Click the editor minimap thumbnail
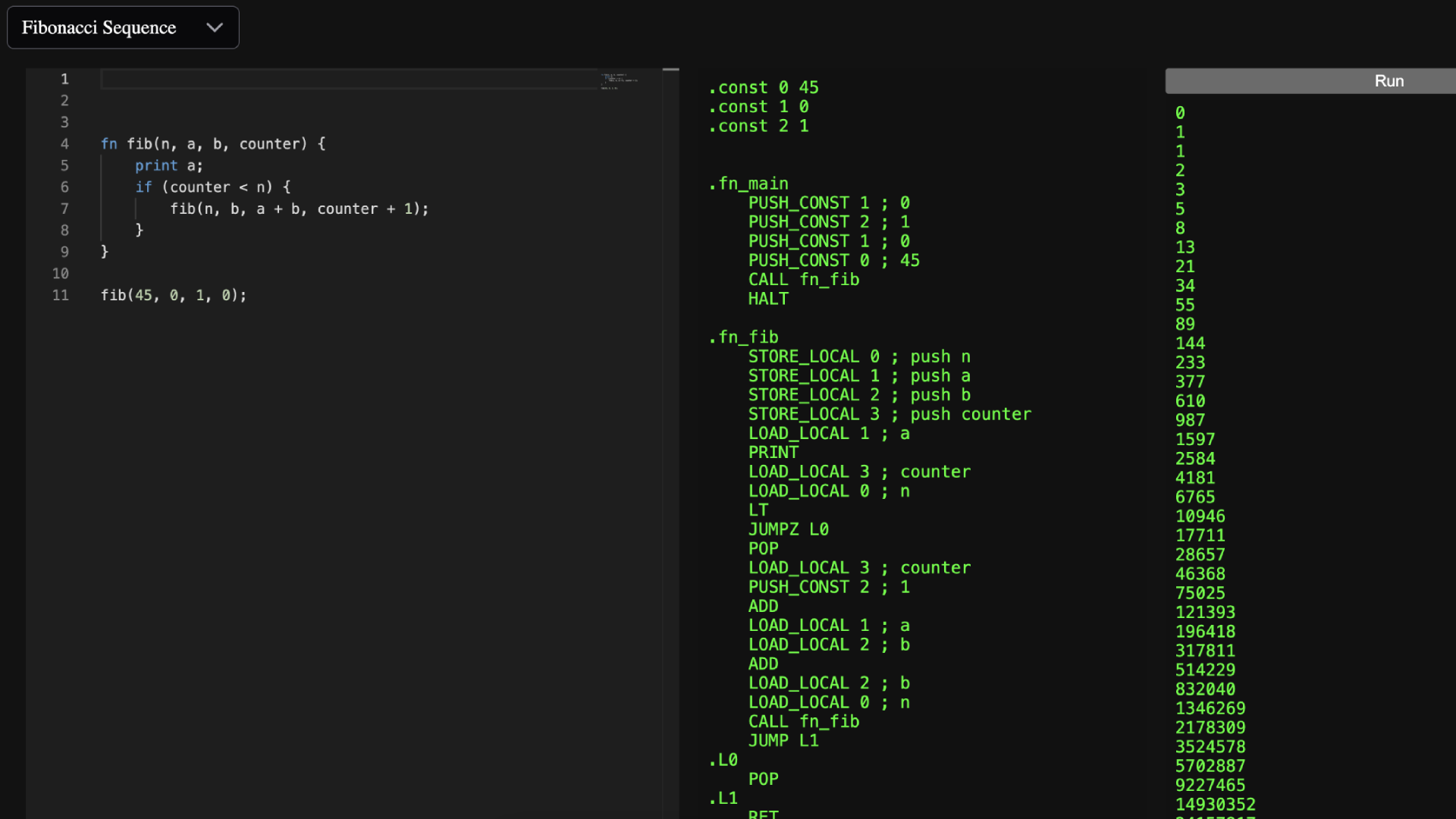 point(619,81)
